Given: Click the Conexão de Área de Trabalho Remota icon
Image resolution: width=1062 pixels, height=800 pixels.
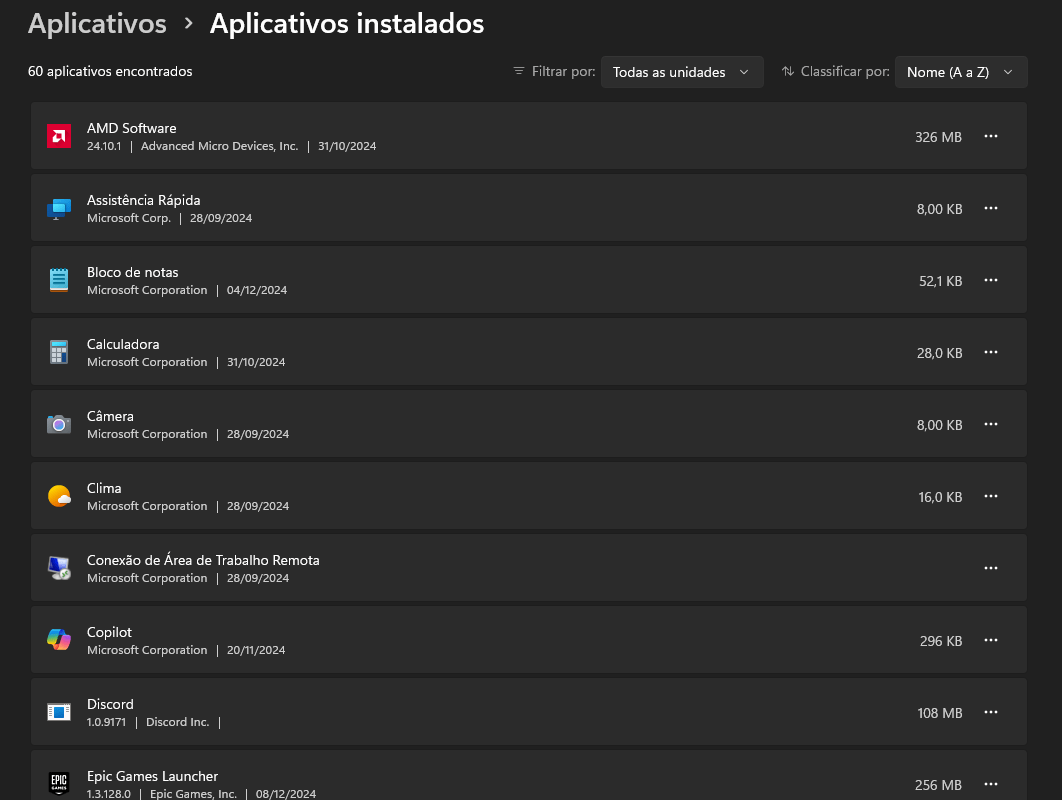Looking at the screenshot, I should pyautogui.click(x=59, y=568).
